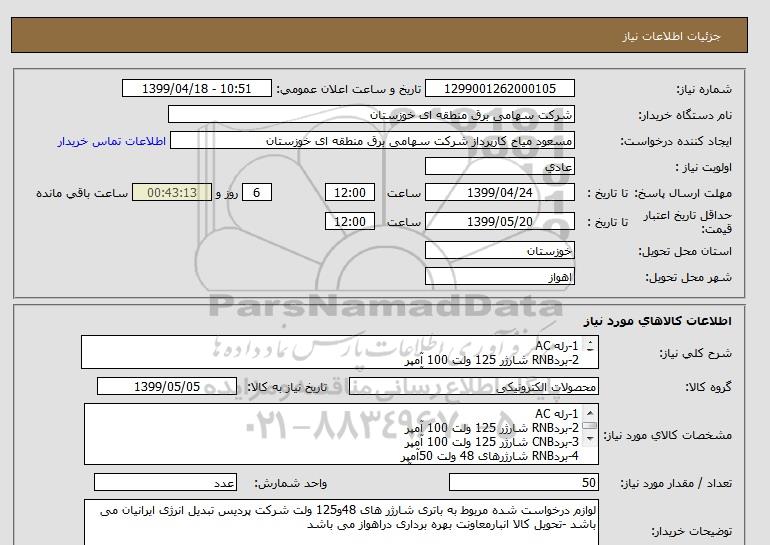770x545 pixels.
Task: Click the goods group field محصولات الکترونیکی
Action: 473,386
